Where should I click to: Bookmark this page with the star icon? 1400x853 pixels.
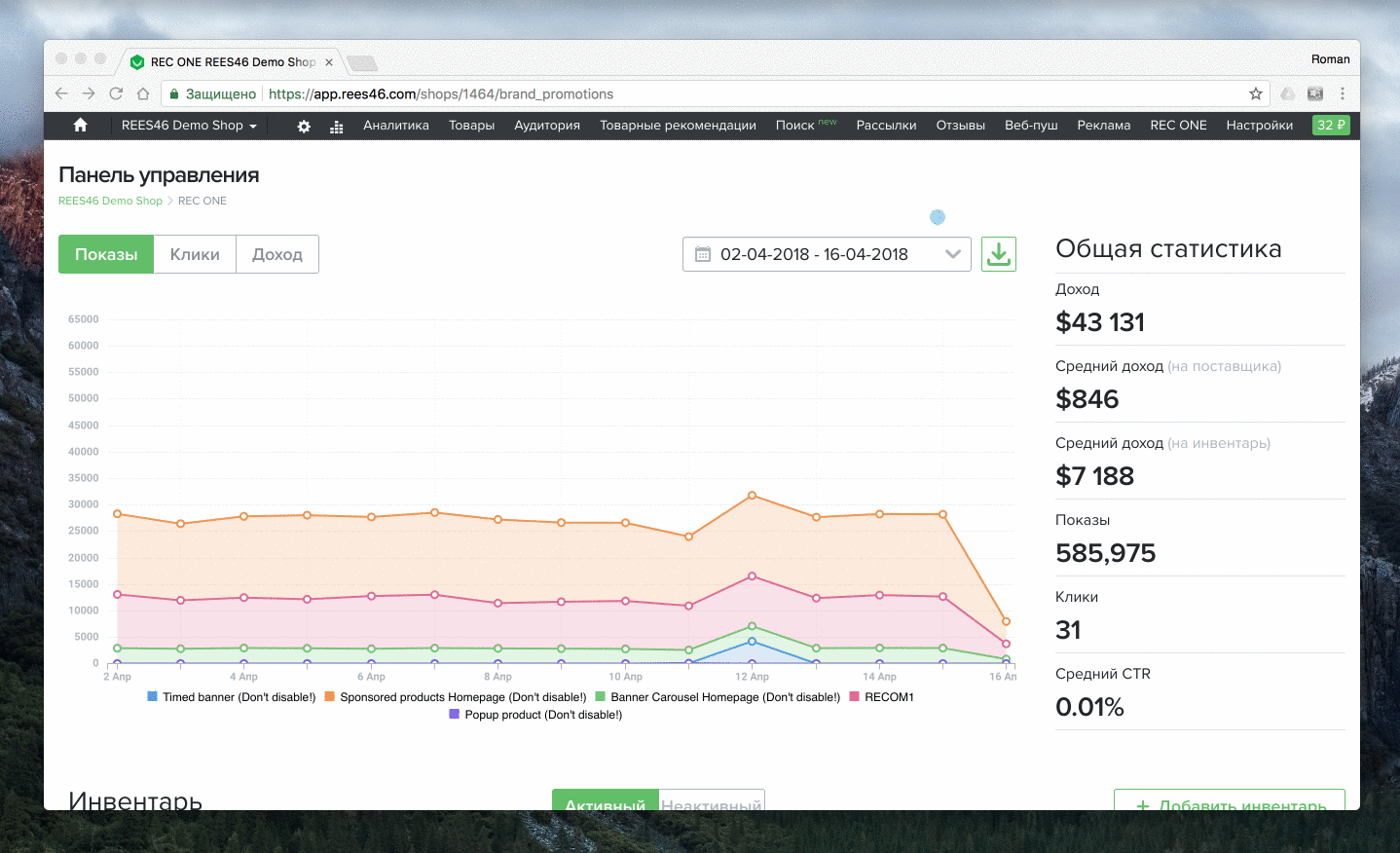[x=1256, y=93]
